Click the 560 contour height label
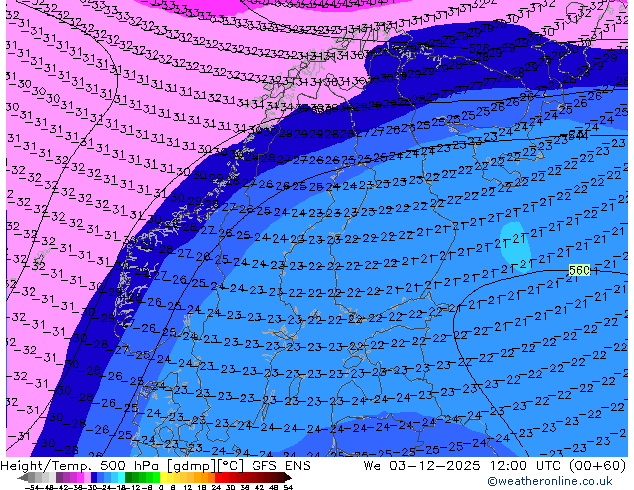Screen dimensions: 634x490 [x=579, y=270]
